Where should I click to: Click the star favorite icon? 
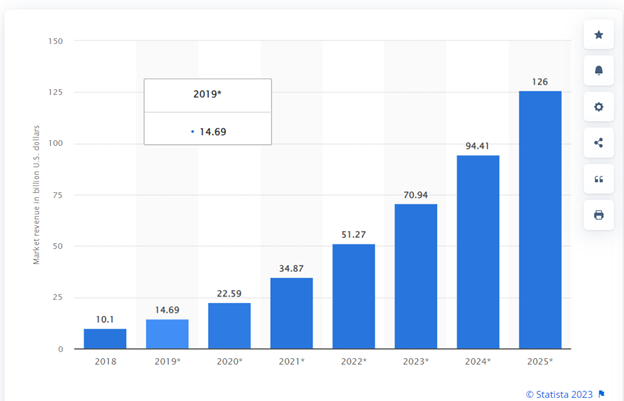coord(598,35)
